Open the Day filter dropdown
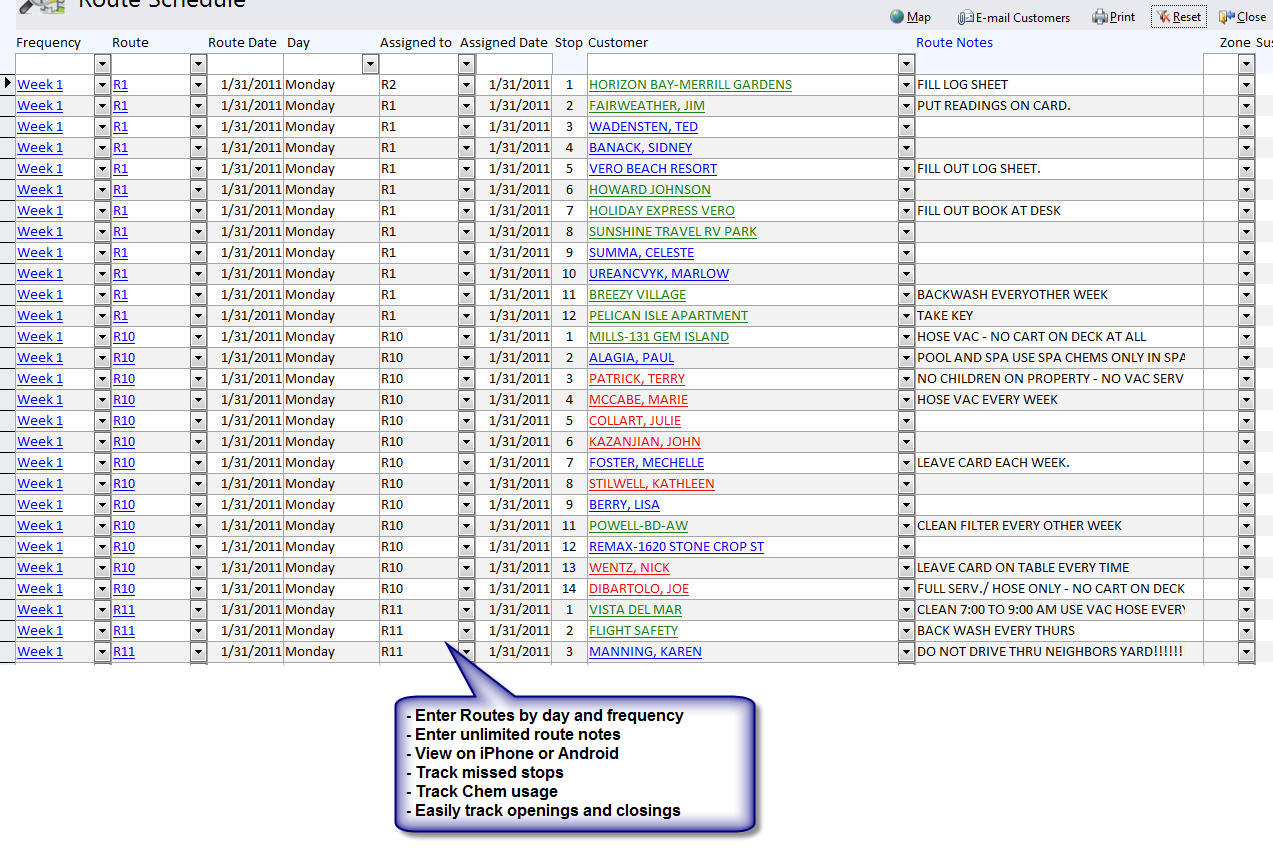 tap(370, 64)
